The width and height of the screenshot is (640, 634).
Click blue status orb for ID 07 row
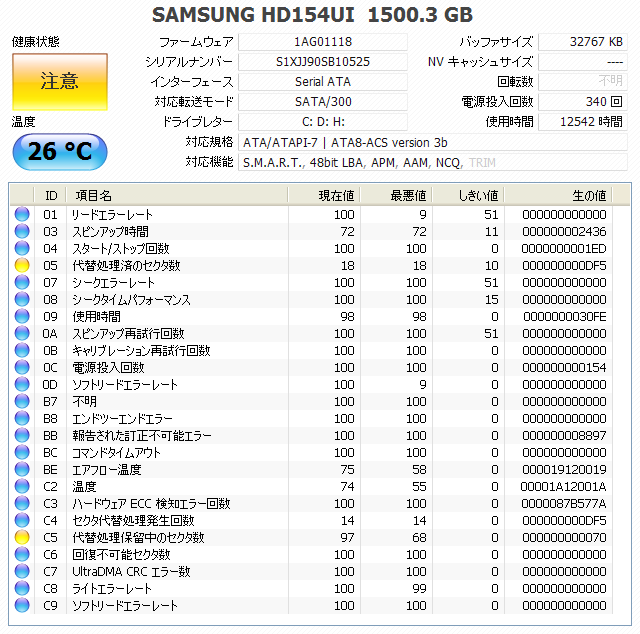tap(22, 283)
